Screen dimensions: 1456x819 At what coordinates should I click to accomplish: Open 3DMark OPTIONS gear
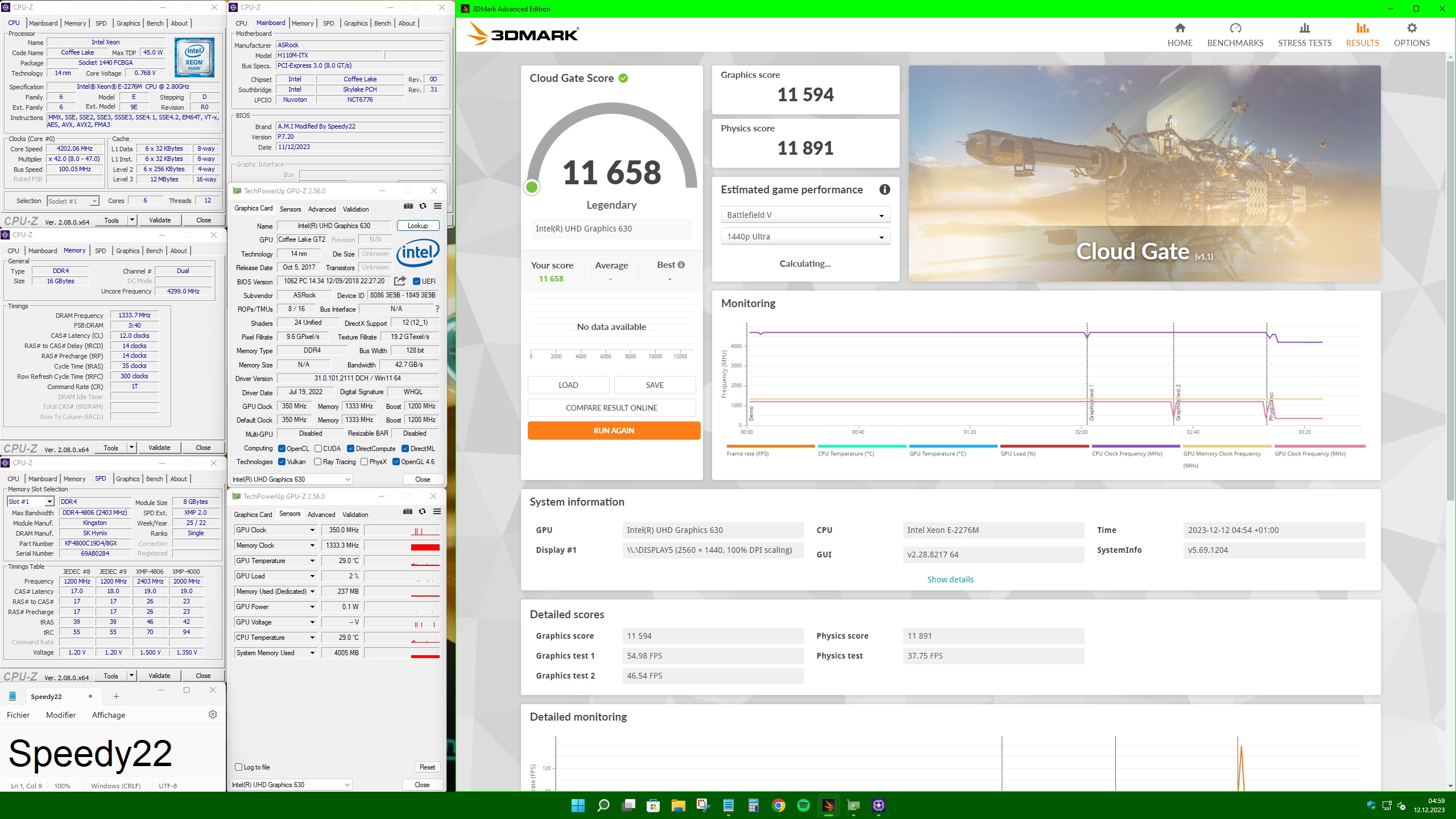click(1412, 28)
